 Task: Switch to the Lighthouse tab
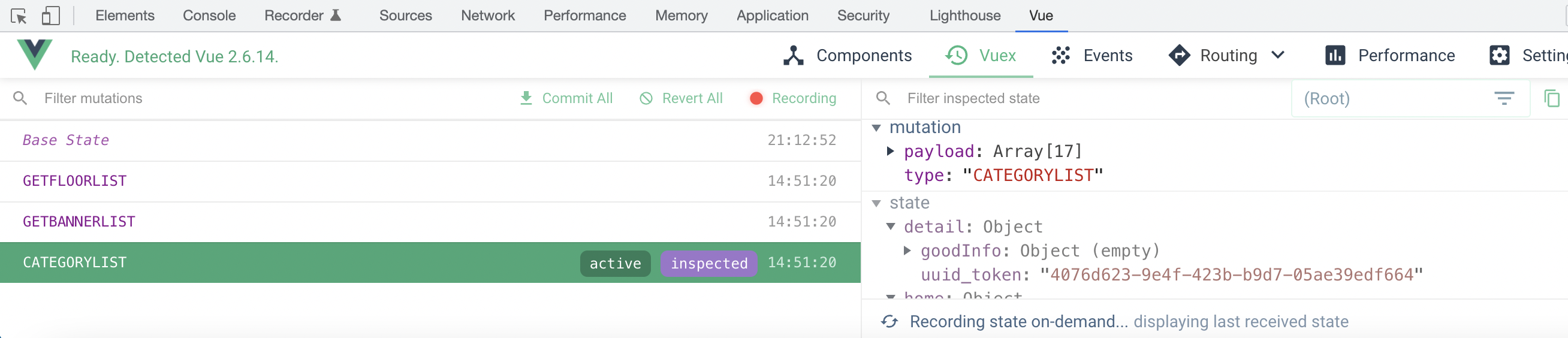[964, 16]
